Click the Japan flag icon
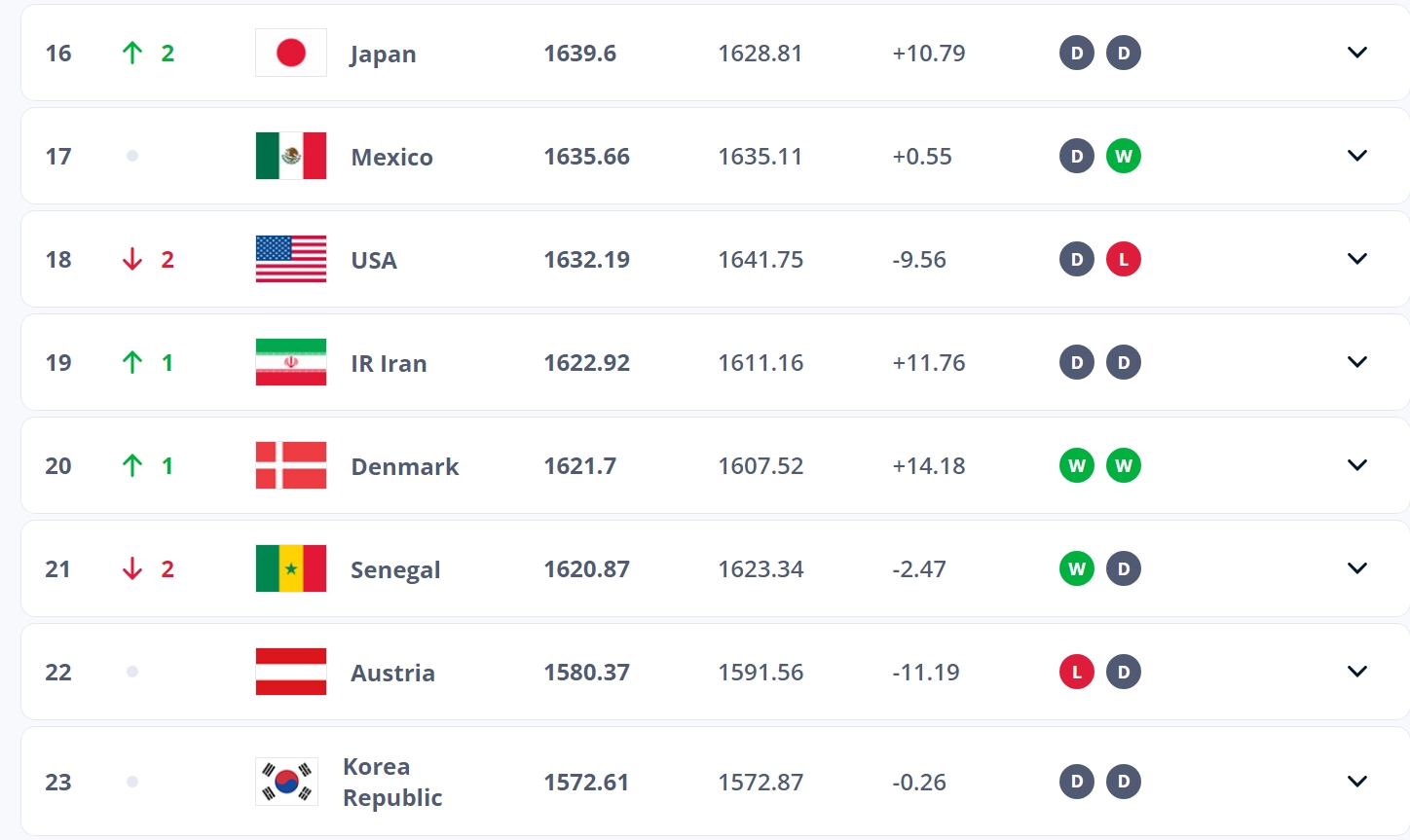 click(290, 53)
